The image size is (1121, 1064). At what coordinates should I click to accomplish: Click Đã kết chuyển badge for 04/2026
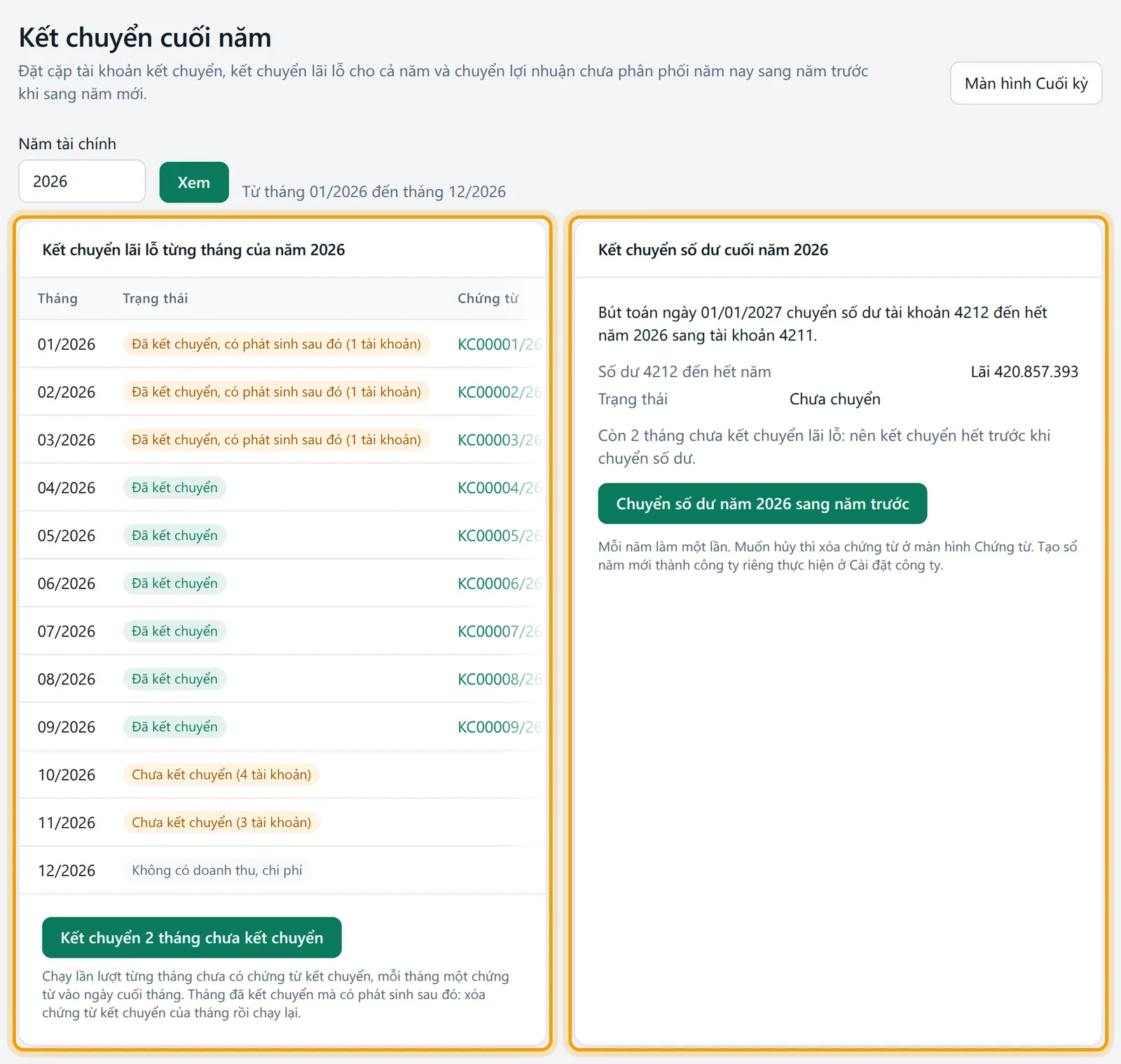click(174, 488)
